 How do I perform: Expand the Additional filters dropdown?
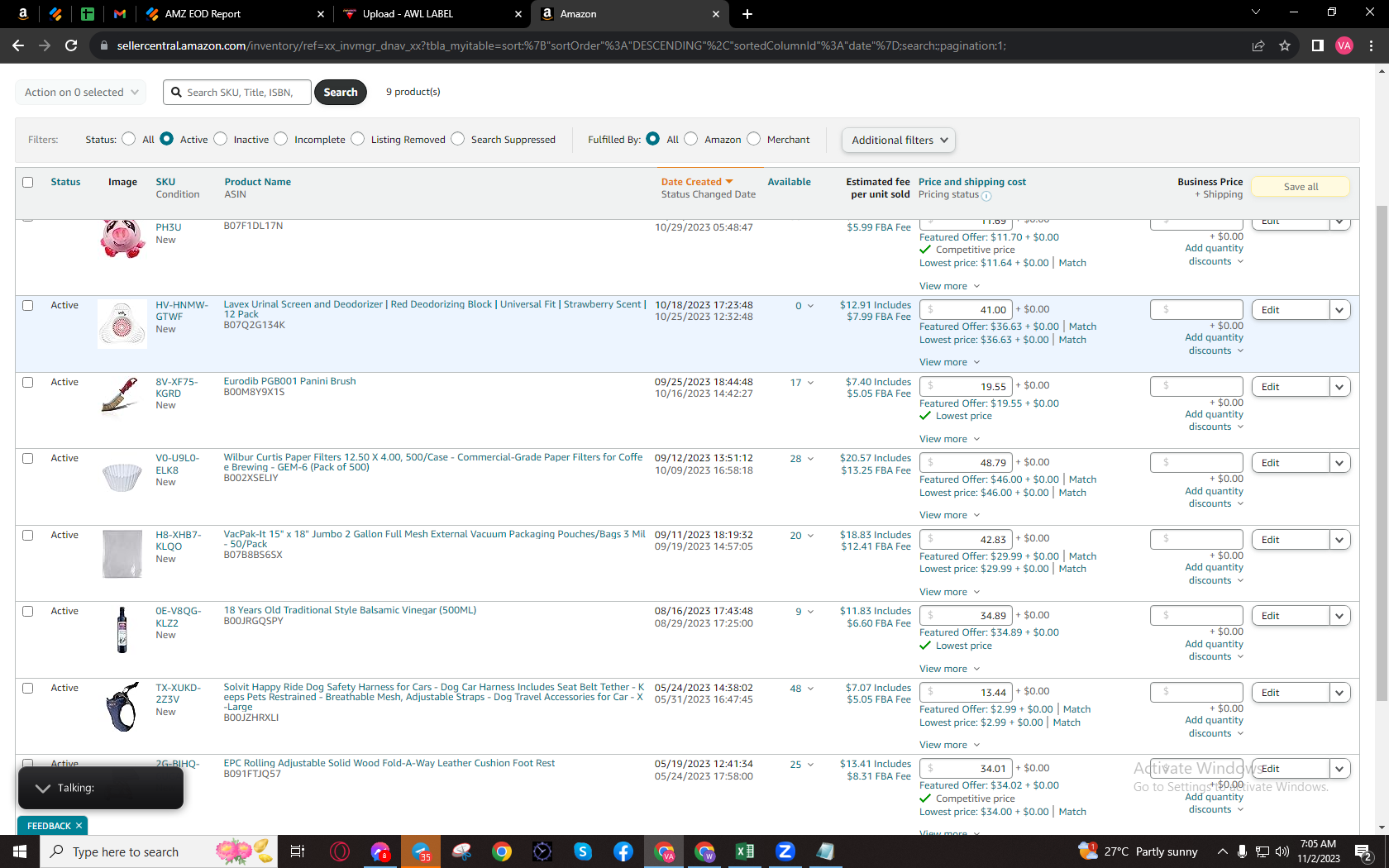coord(899,140)
